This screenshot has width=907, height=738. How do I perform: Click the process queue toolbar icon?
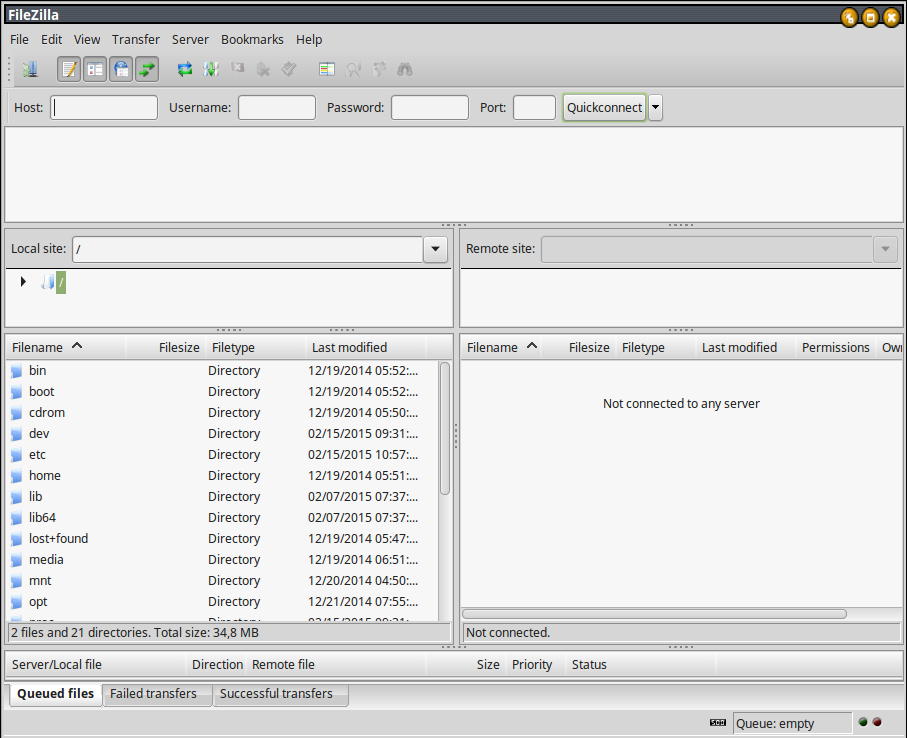[x=211, y=69]
